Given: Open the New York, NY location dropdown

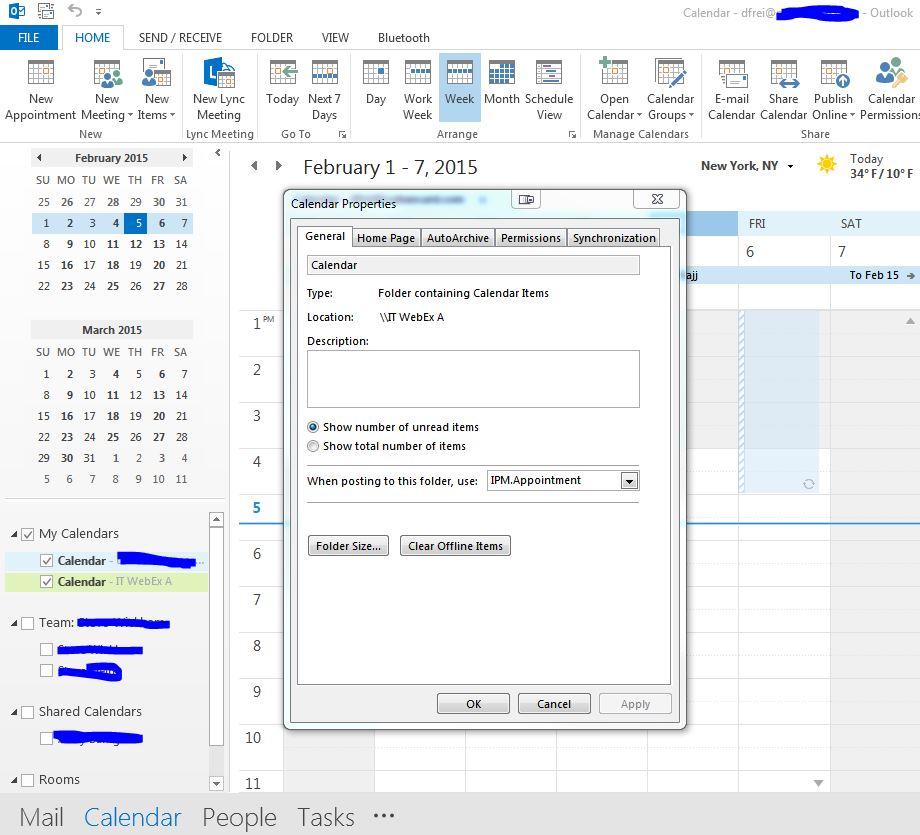Looking at the screenshot, I should [790, 167].
